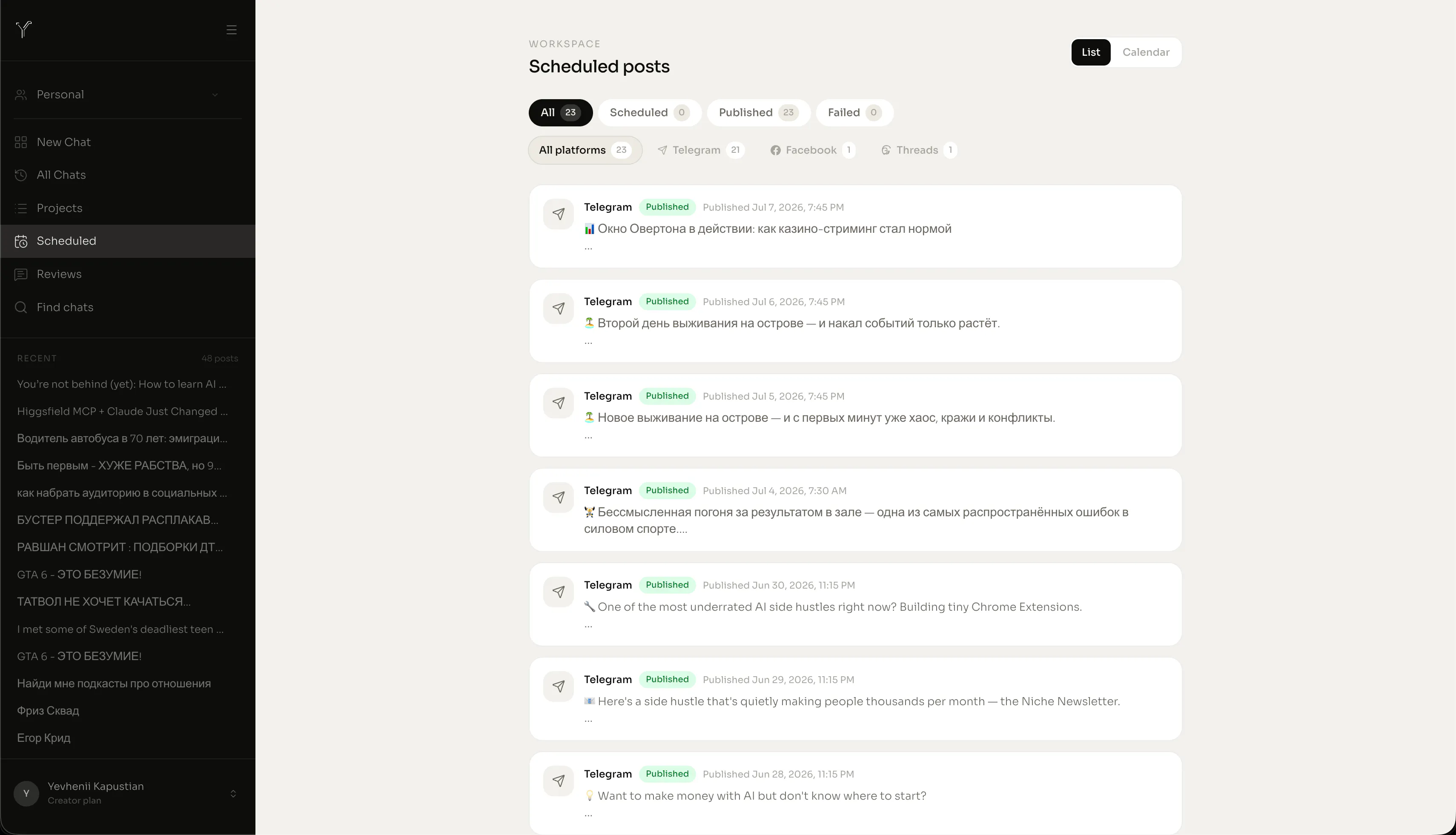
Task: Open recent chat "как набрать аудиторию в социальных"
Action: tap(122, 493)
